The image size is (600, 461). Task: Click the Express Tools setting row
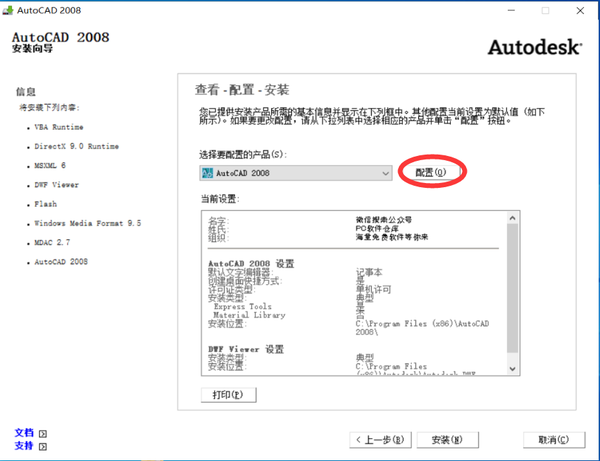243,306
